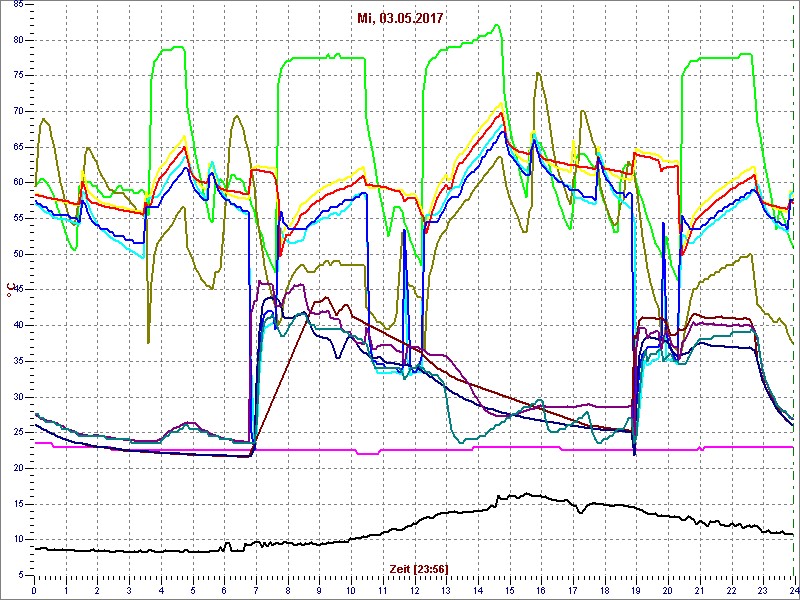Select the 80 value on the temperature axis
Viewport: 800px width, 600px height.
[x=18, y=40]
